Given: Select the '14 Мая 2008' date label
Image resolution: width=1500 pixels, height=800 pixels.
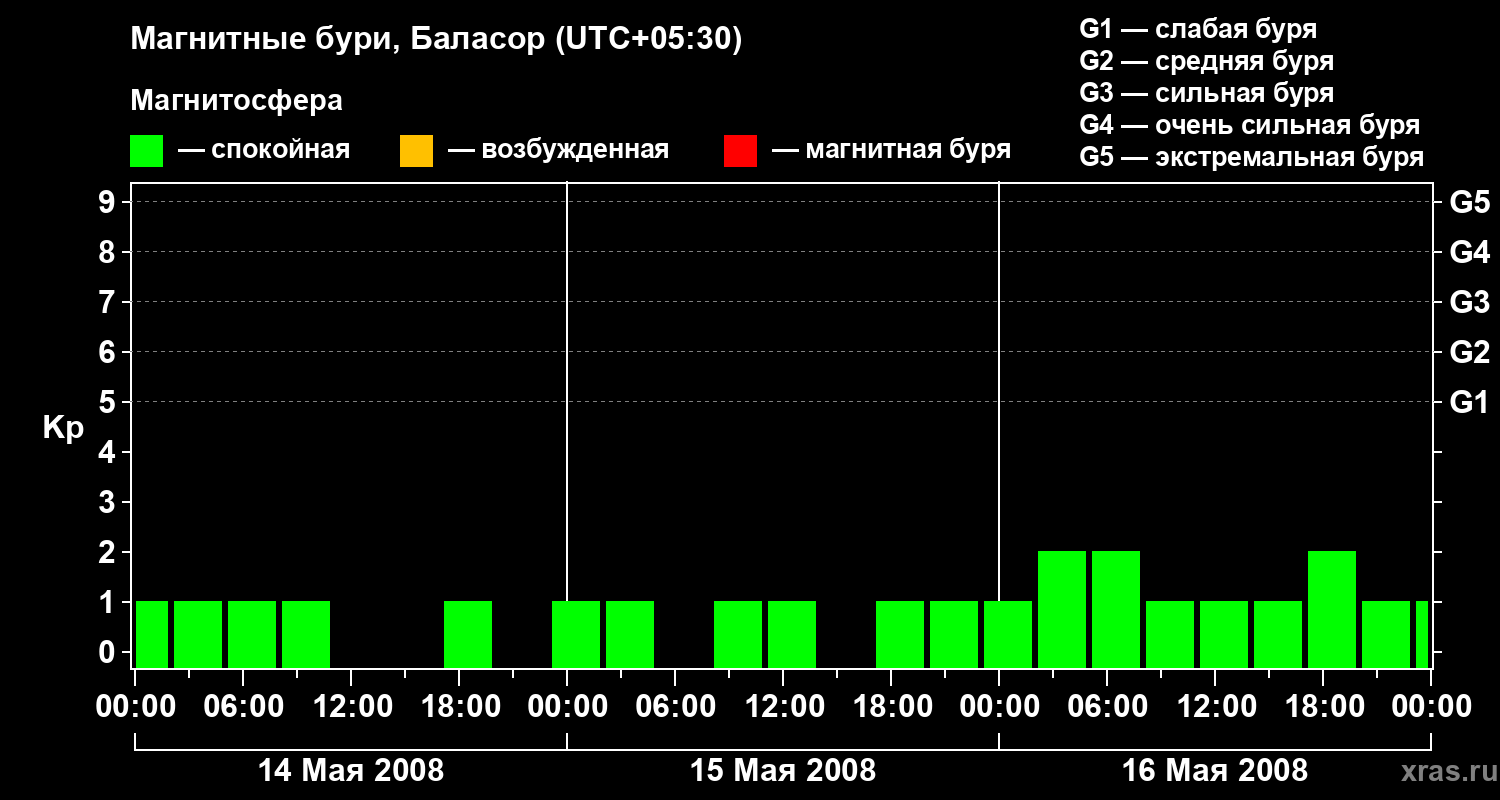Looking at the screenshot, I should pyautogui.click(x=351, y=771).
